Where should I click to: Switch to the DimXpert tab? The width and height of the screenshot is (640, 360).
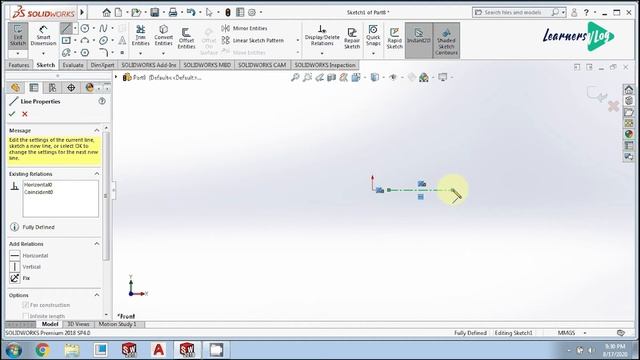click(102, 65)
